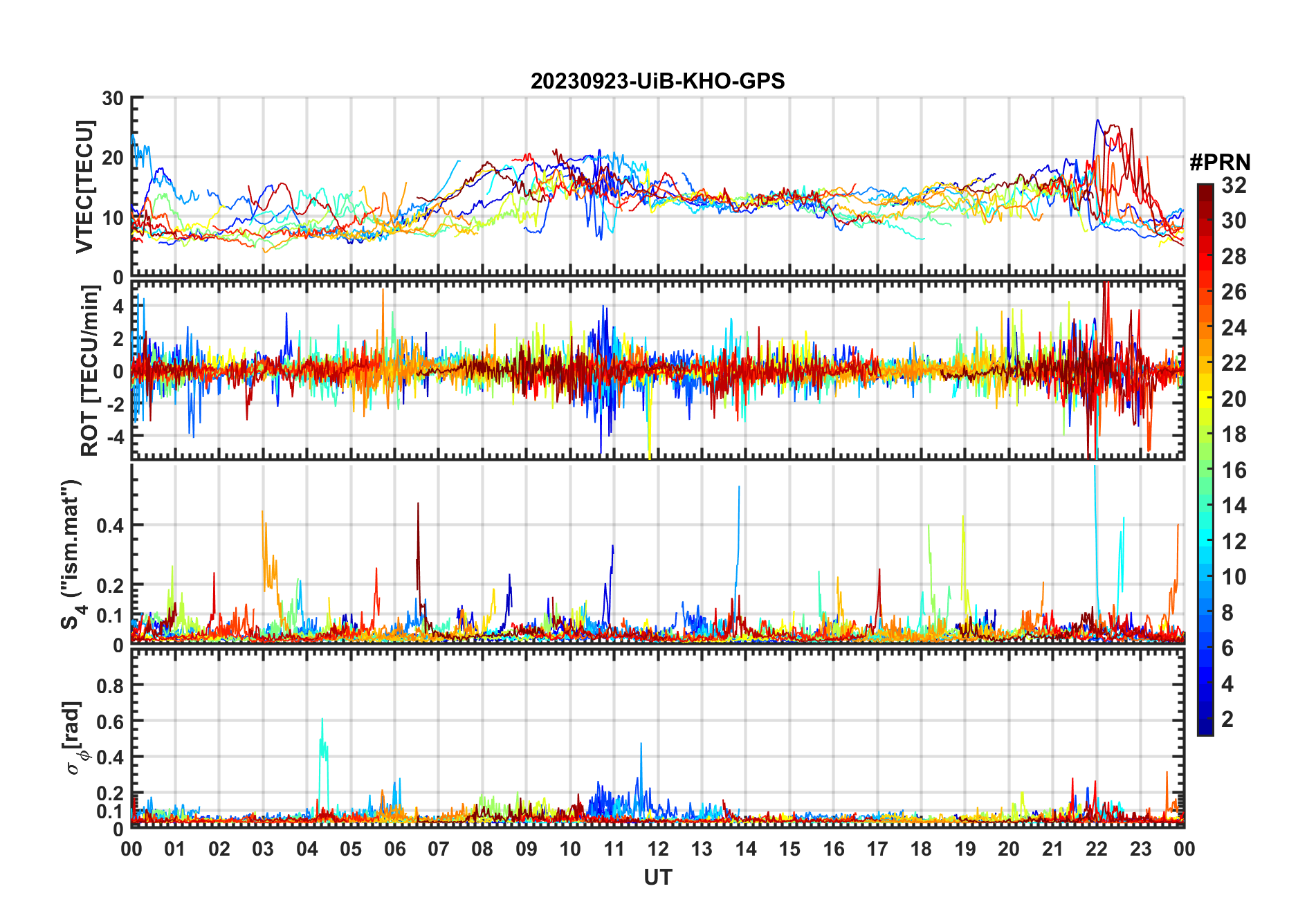Pick the green PRN colorbar segment beside 16
This screenshot has width=1316, height=920.
coord(1205,470)
